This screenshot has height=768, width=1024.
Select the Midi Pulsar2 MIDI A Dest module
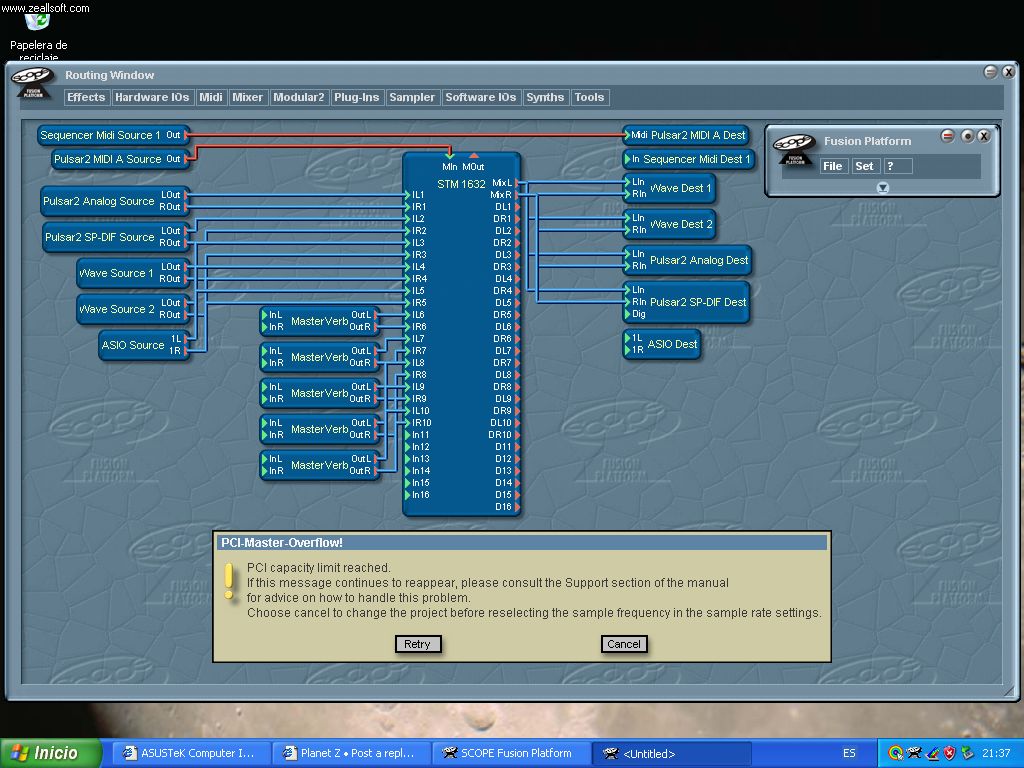[x=687, y=135]
